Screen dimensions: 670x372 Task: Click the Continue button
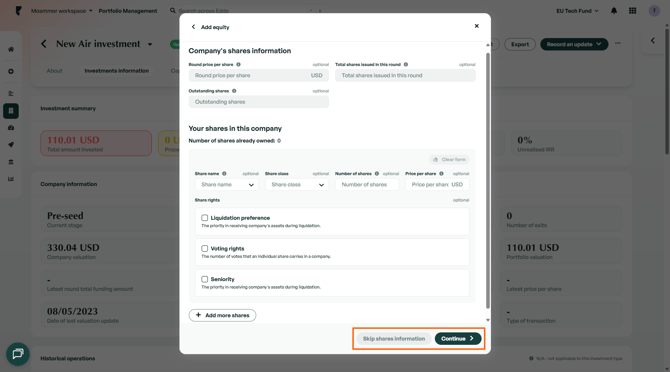pyautogui.click(x=458, y=339)
